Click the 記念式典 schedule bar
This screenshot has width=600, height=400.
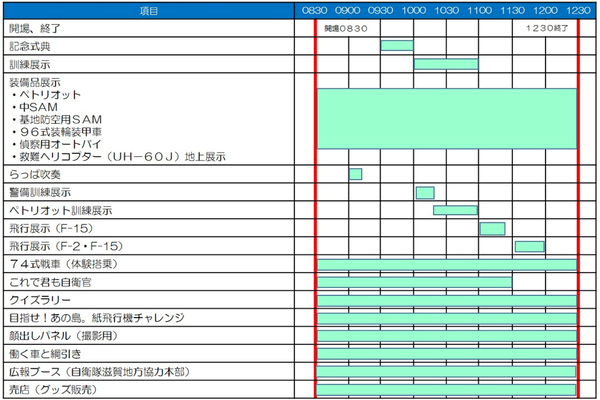click(397, 46)
